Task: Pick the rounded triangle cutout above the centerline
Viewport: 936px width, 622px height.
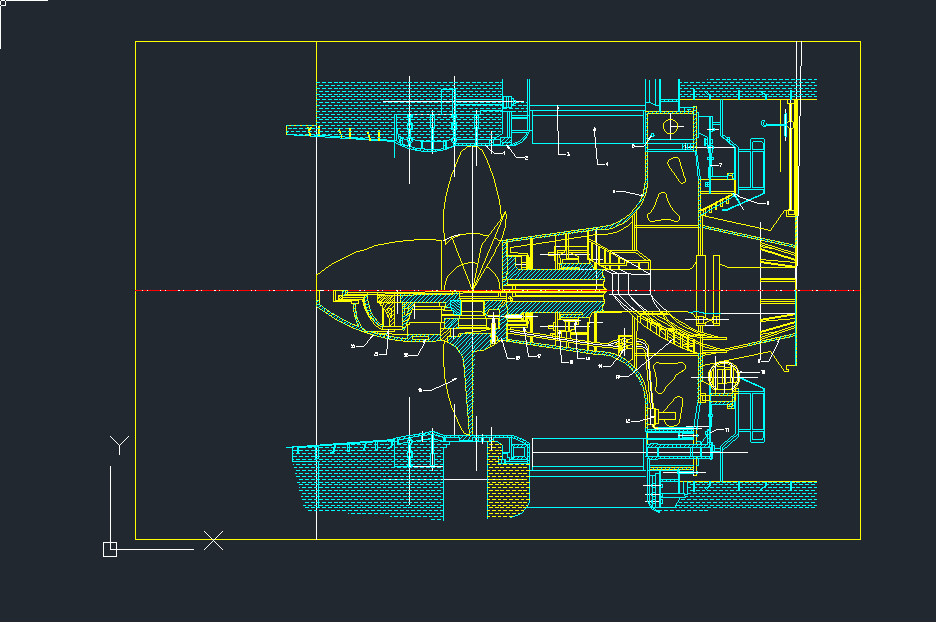Action: tap(661, 206)
